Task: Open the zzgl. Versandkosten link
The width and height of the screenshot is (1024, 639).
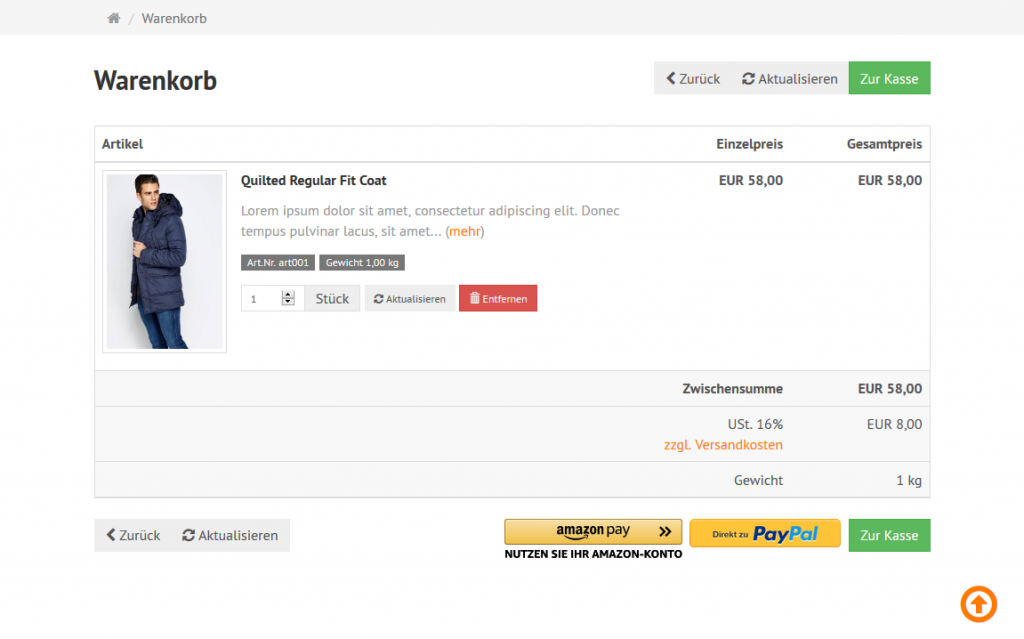Action: [723, 445]
